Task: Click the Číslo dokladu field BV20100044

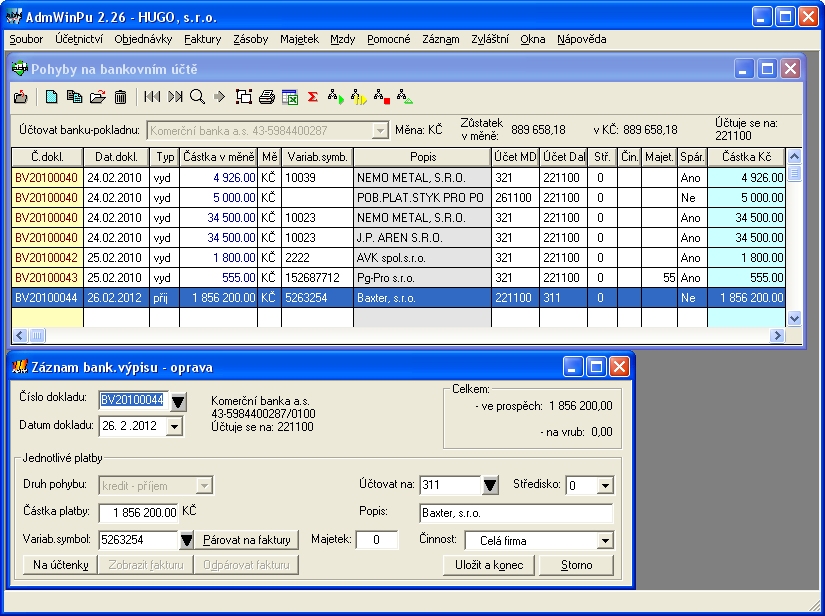Action: pyautogui.click(x=134, y=400)
